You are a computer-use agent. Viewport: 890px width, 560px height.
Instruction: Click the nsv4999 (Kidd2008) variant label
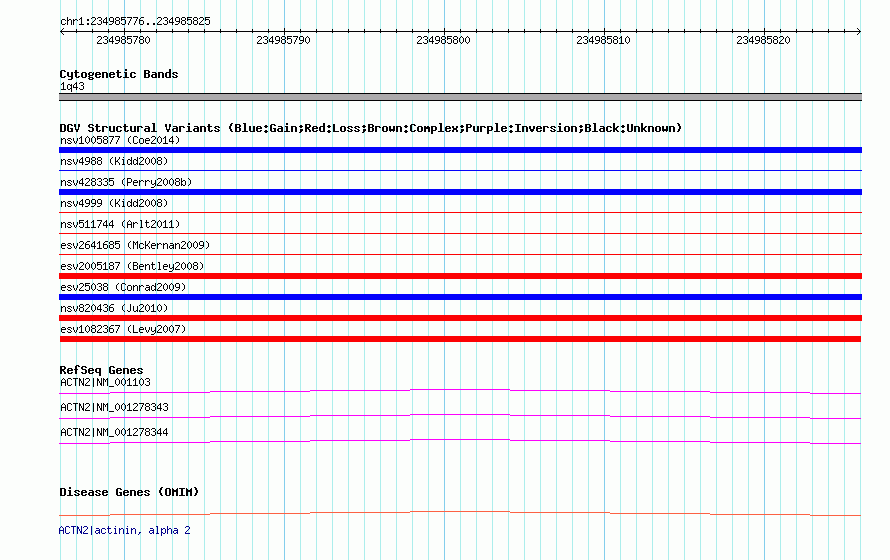coord(114,203)
